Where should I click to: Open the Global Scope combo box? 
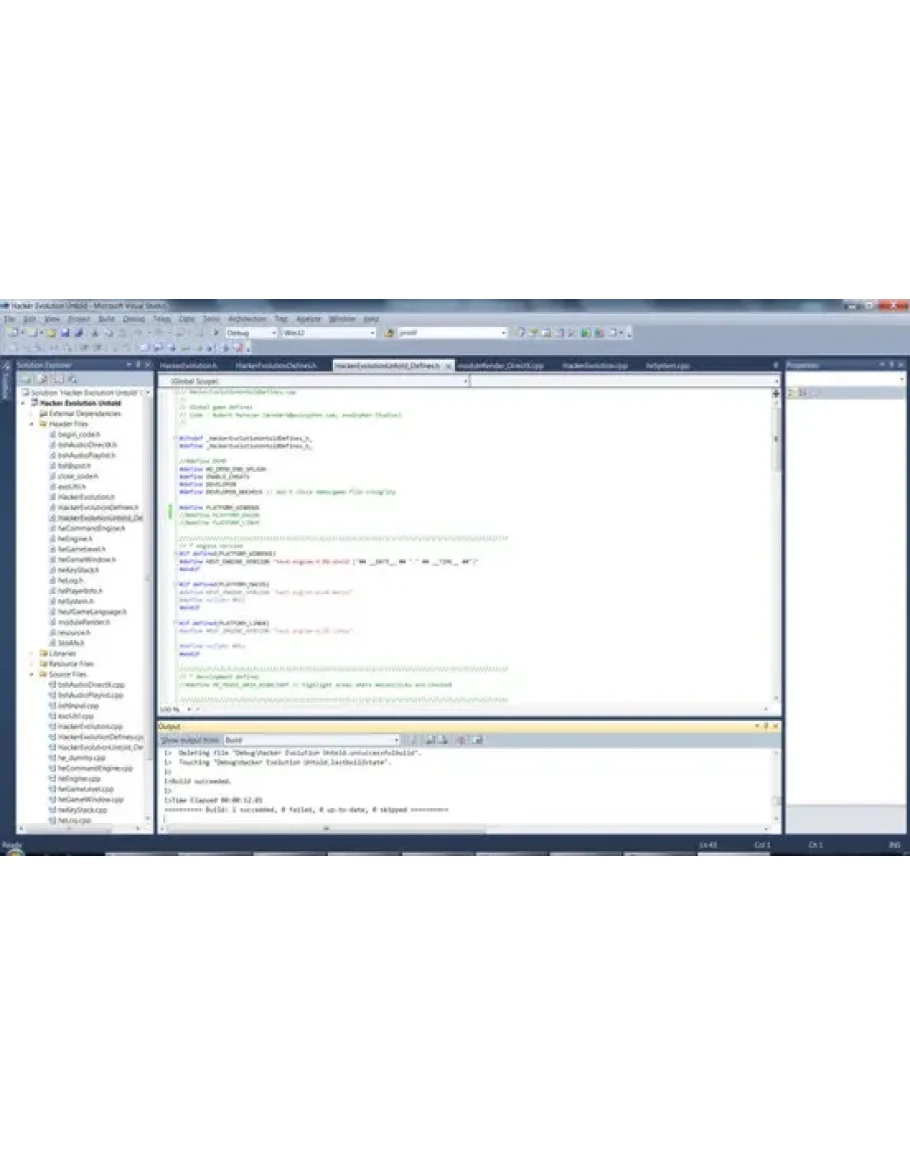314,381
